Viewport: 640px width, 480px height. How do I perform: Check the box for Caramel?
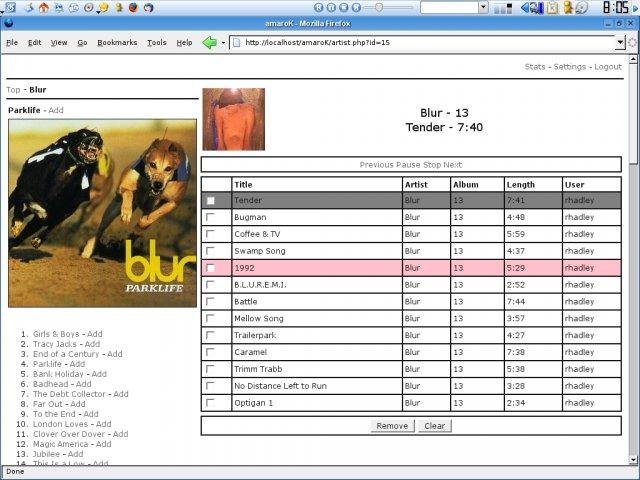point(210,352)
